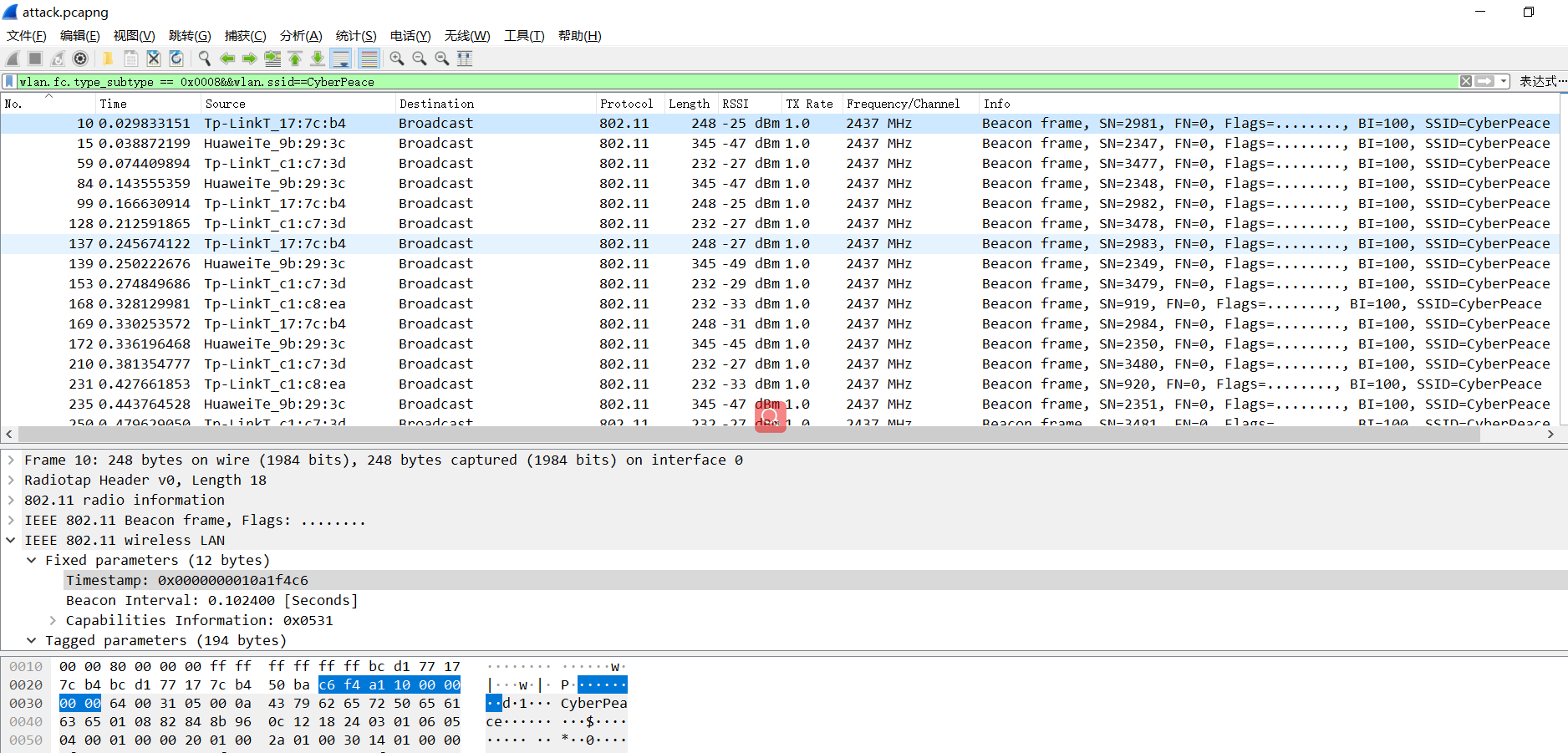Collapse the Fixed parameters (12 bytes) node
Screen dimensions: 1568x753
click(32, 560)
